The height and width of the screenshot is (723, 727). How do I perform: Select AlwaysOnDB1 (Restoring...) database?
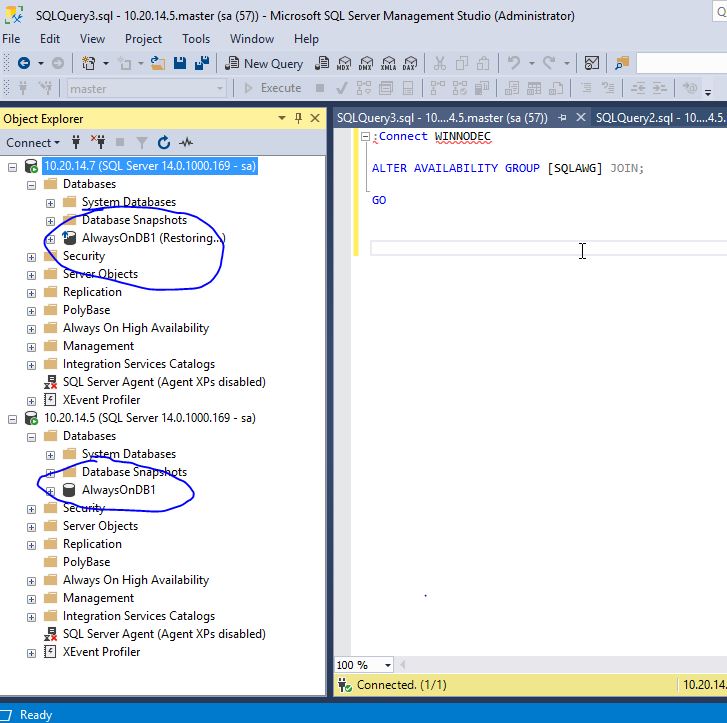(153, 238)
